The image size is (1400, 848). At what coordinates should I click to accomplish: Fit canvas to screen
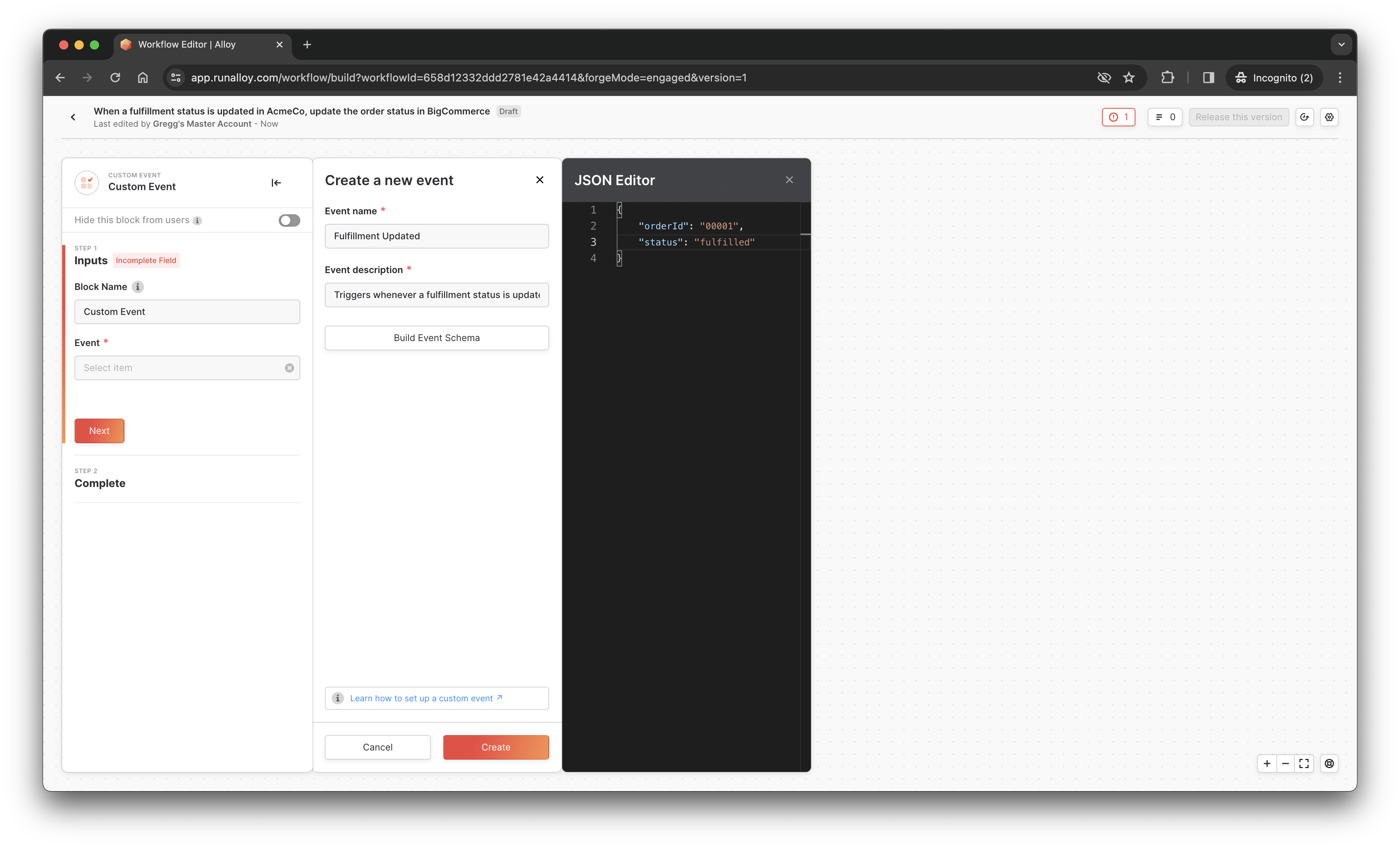point(1304,763)
